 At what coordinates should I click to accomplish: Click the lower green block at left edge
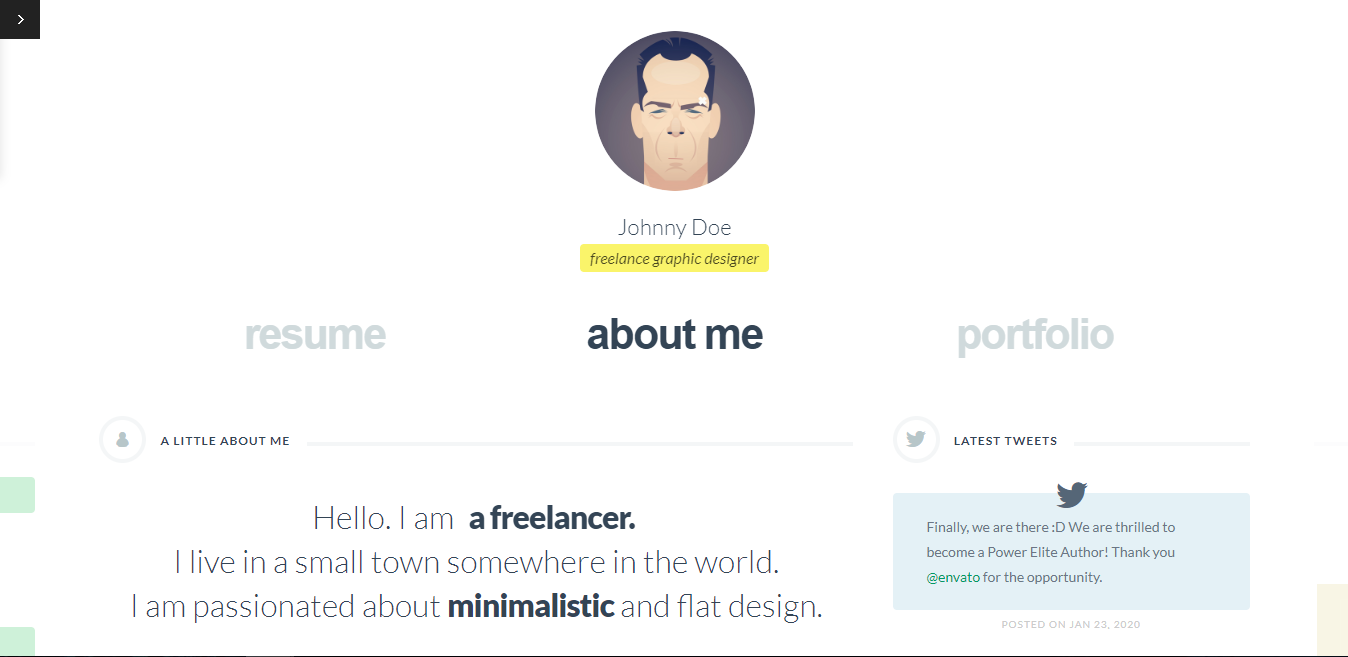tap(17, 640)
